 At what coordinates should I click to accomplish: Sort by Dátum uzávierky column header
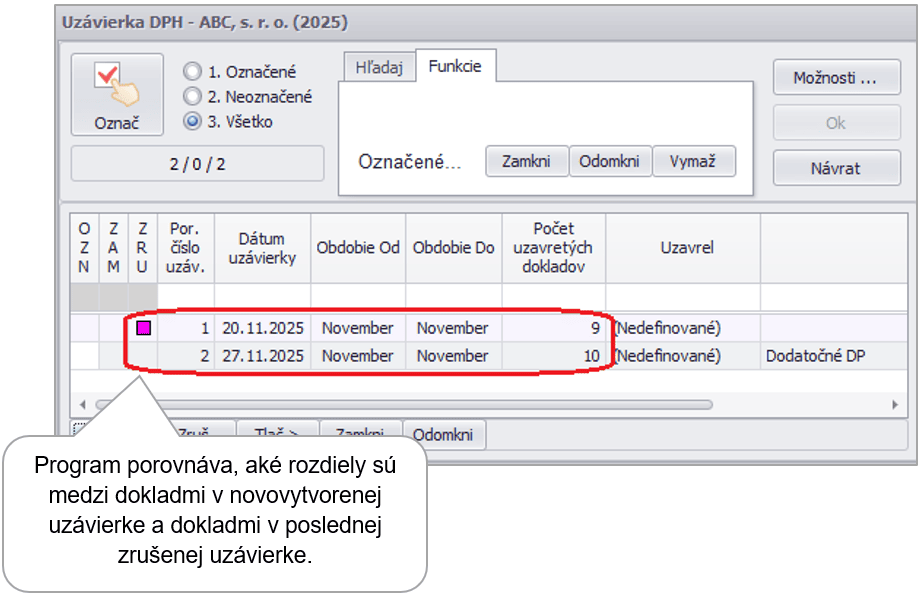262,247
